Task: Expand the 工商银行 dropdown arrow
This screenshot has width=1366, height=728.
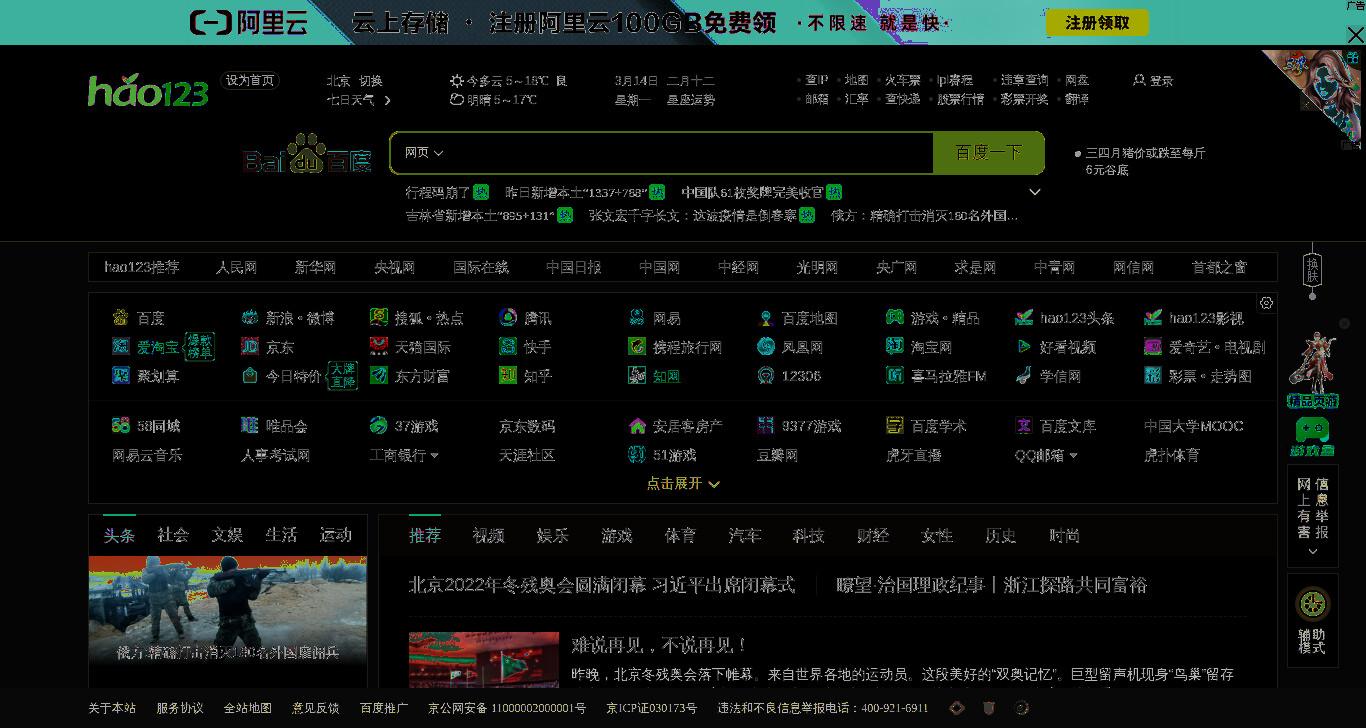Action: (434, 456)
